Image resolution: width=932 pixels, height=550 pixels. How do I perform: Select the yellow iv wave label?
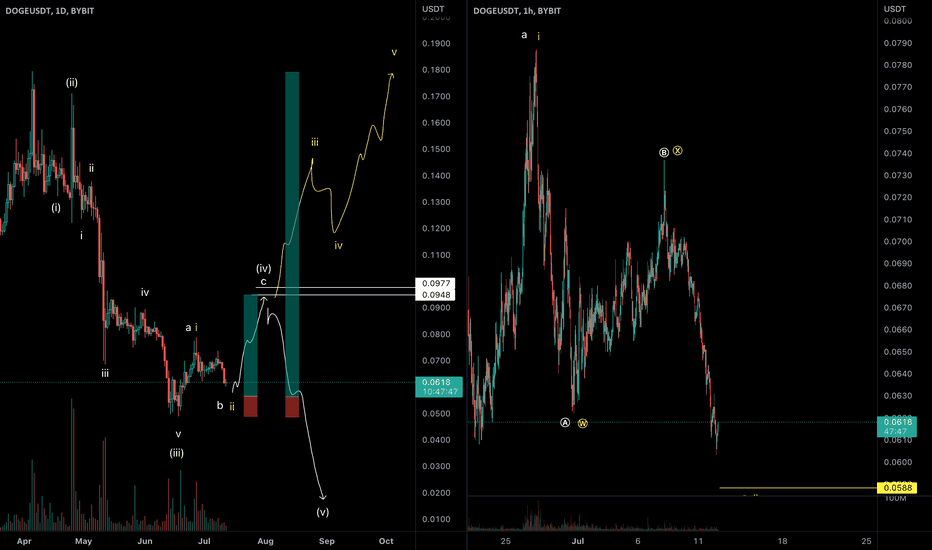click(x=338, y=246)
